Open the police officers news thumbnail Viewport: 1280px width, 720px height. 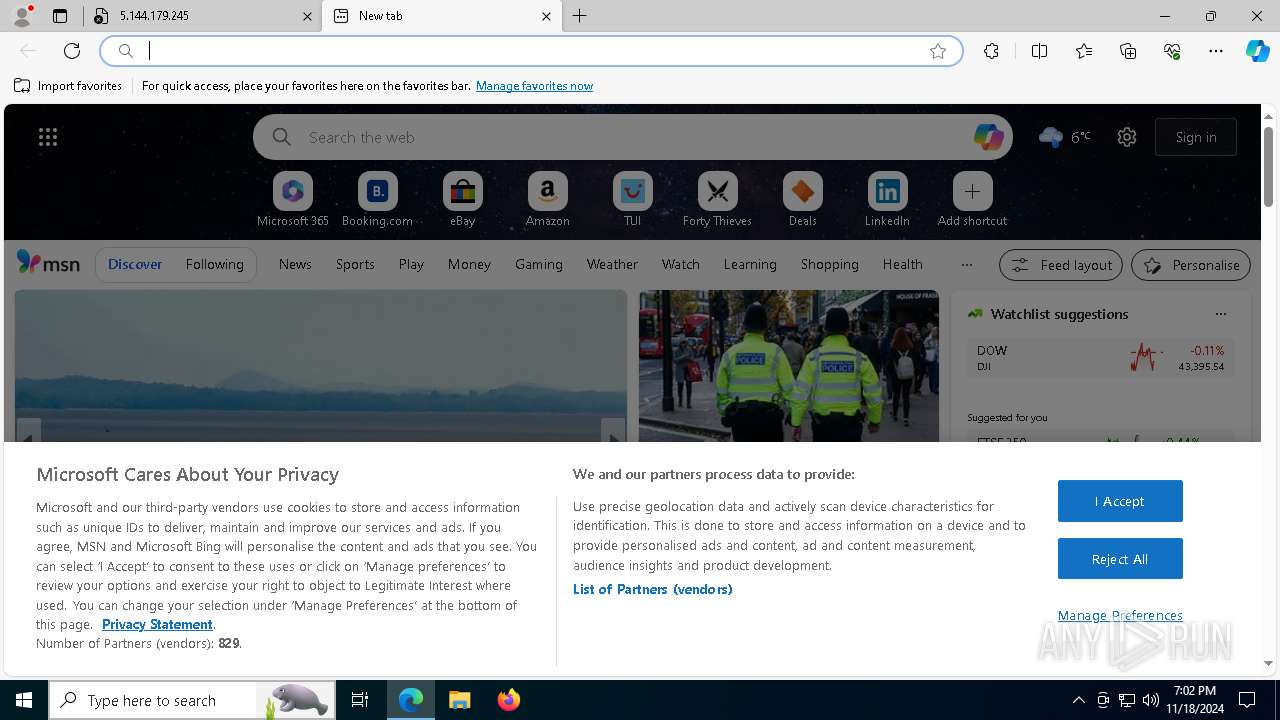click(789, 366)
